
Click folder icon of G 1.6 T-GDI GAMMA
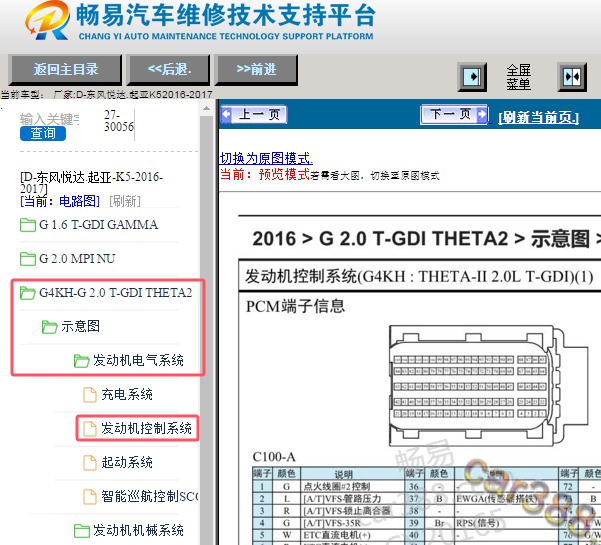[x=28, y=225]
